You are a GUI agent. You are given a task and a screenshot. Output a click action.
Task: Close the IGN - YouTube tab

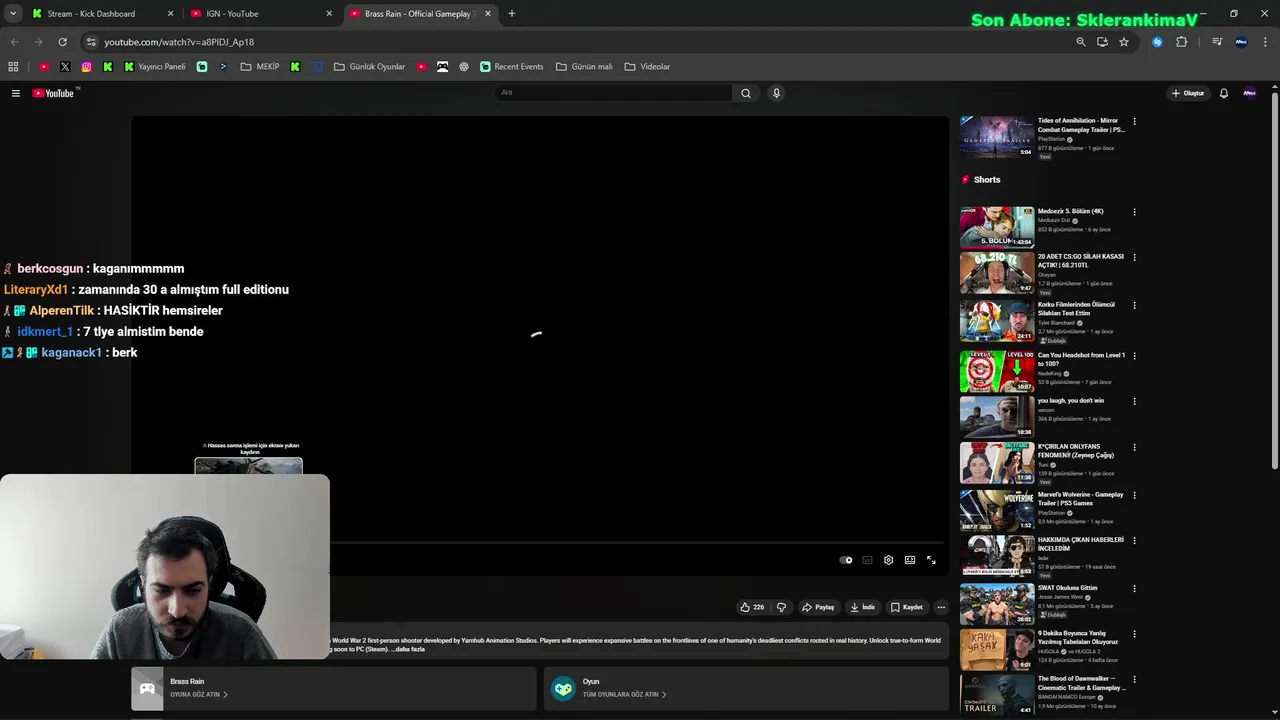330,14
